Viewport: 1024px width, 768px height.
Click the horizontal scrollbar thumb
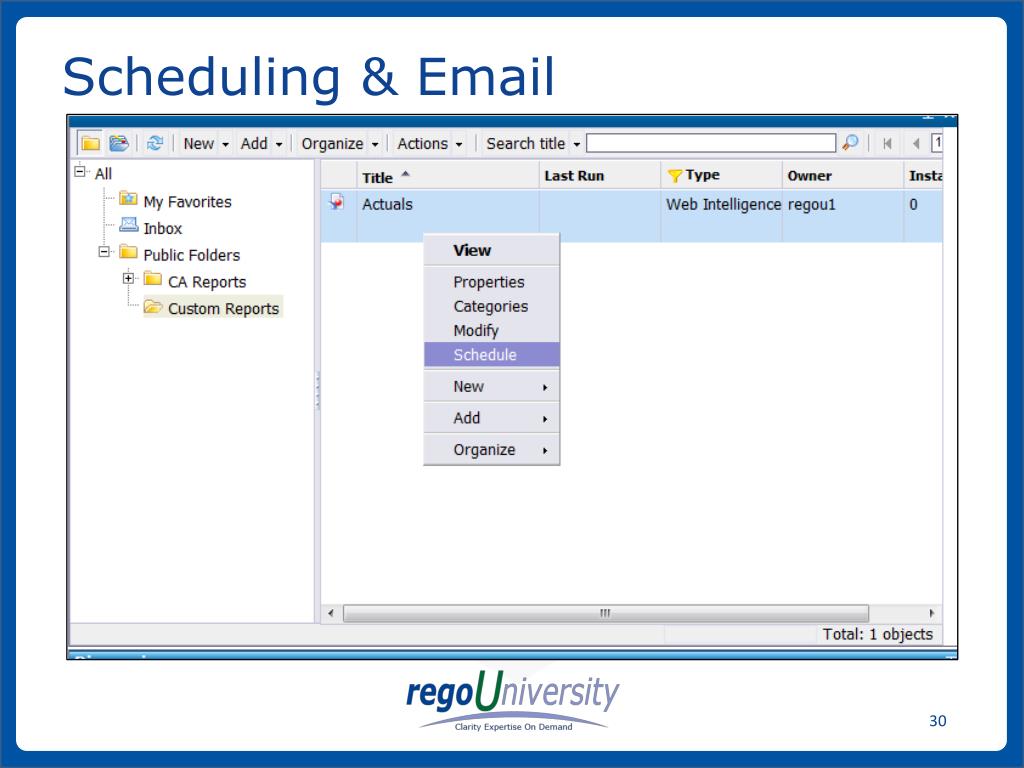(x=605, y=613)
